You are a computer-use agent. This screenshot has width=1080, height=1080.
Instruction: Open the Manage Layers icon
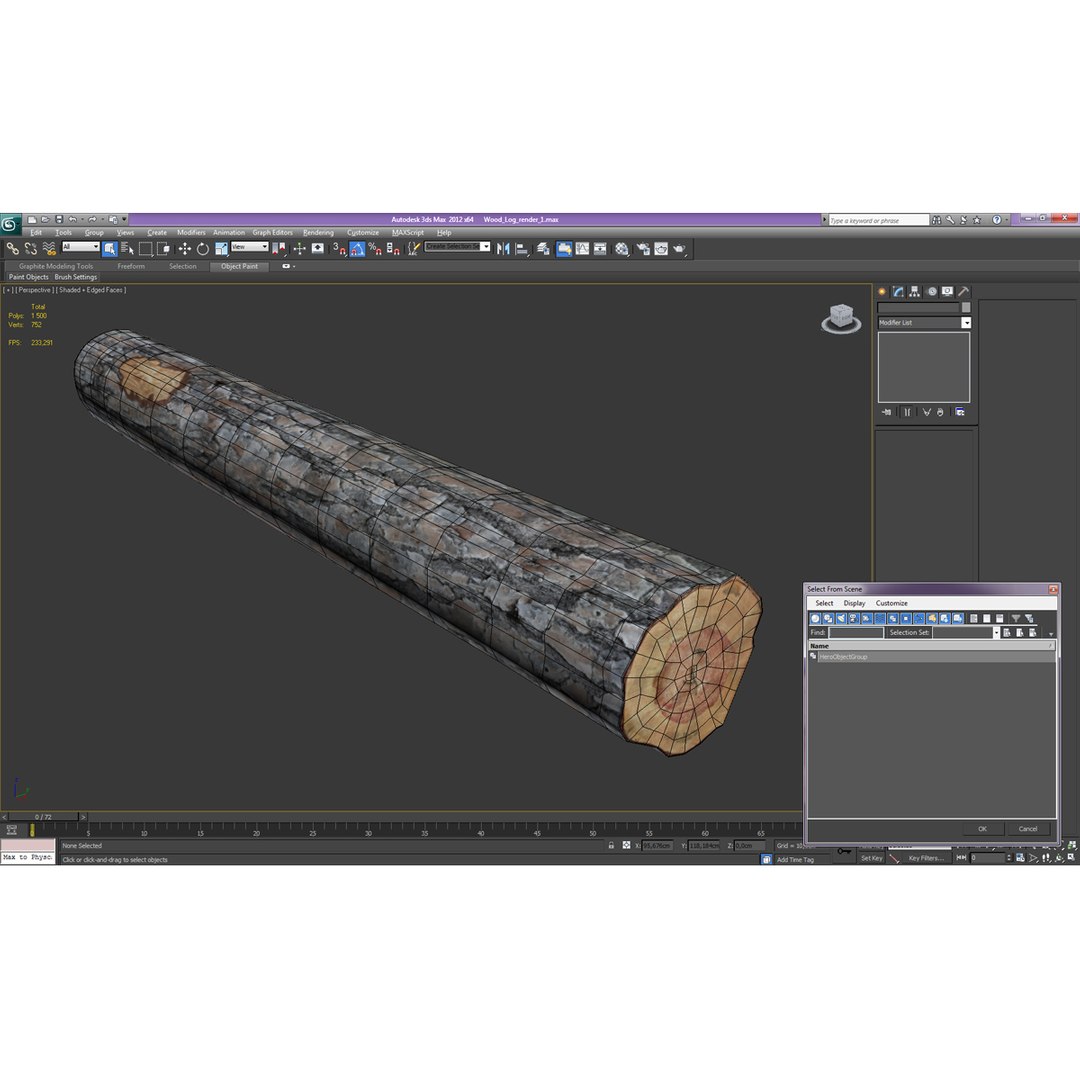[543, 249]
